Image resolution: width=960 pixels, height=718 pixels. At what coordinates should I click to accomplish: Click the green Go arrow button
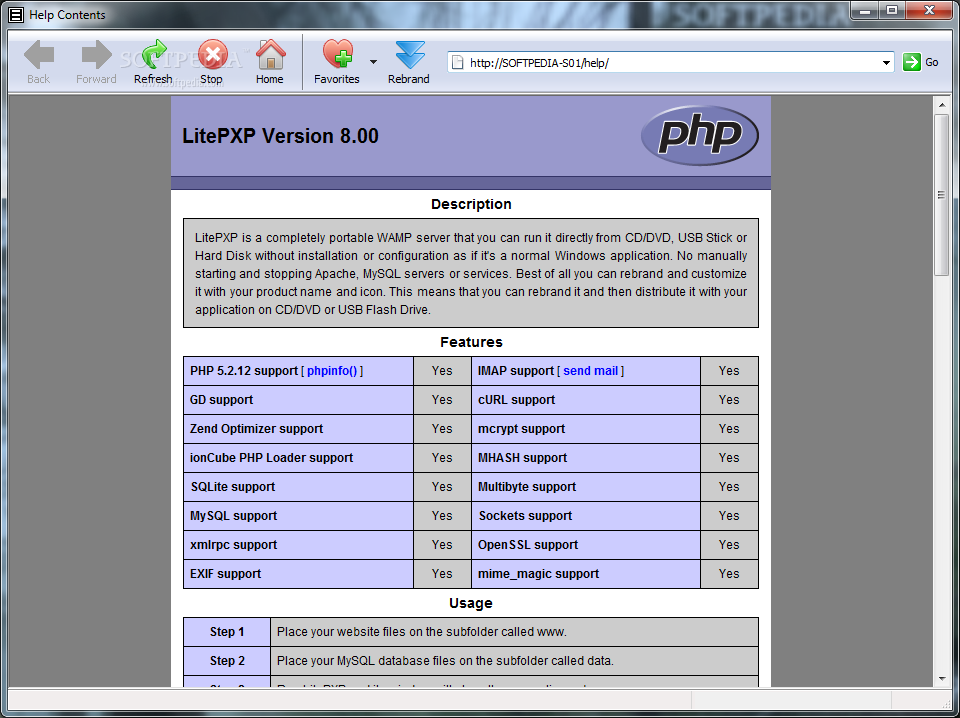(x=911, y=62)
